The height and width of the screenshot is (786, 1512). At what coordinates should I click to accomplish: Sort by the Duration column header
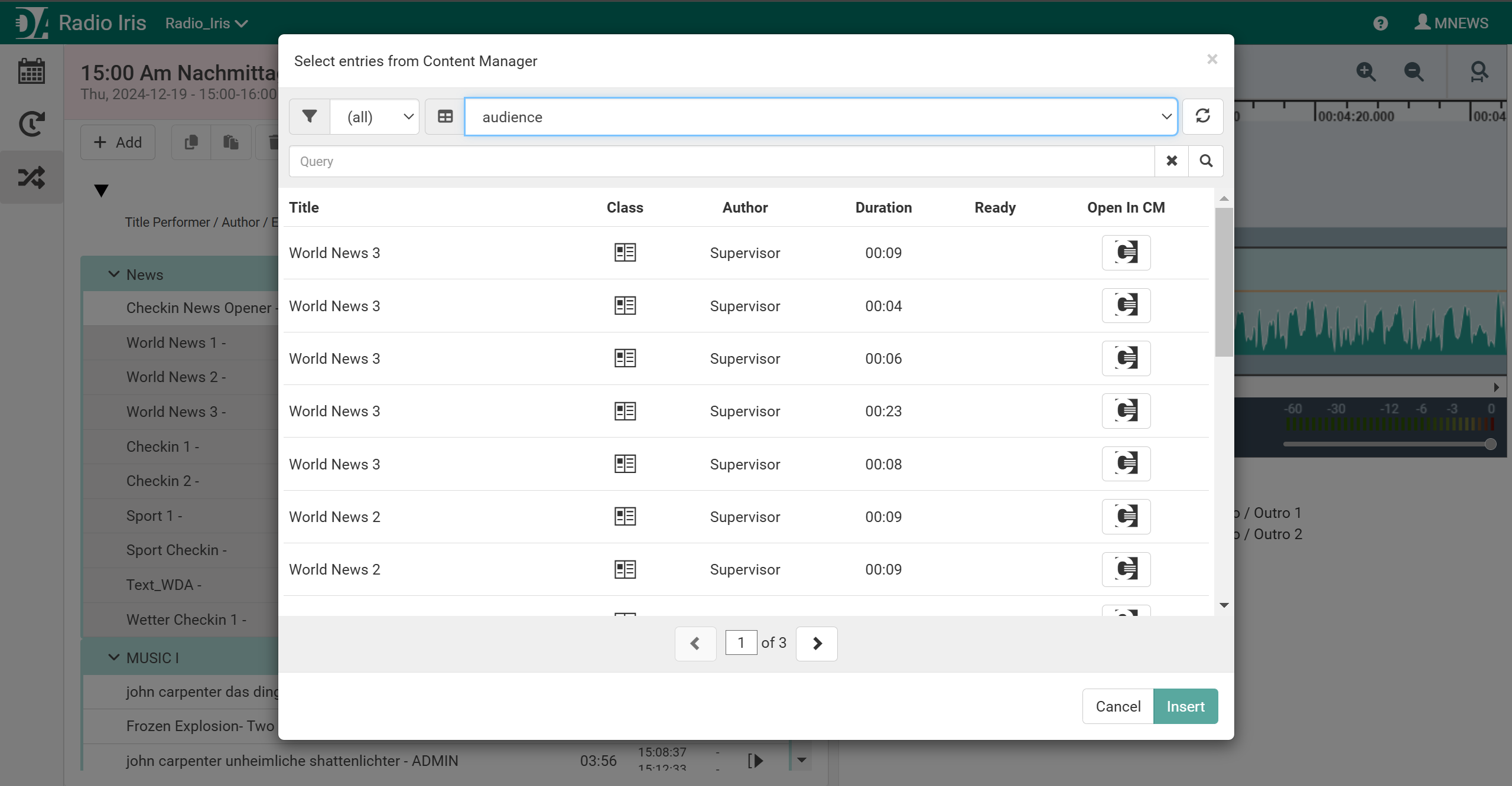point(883,207)
